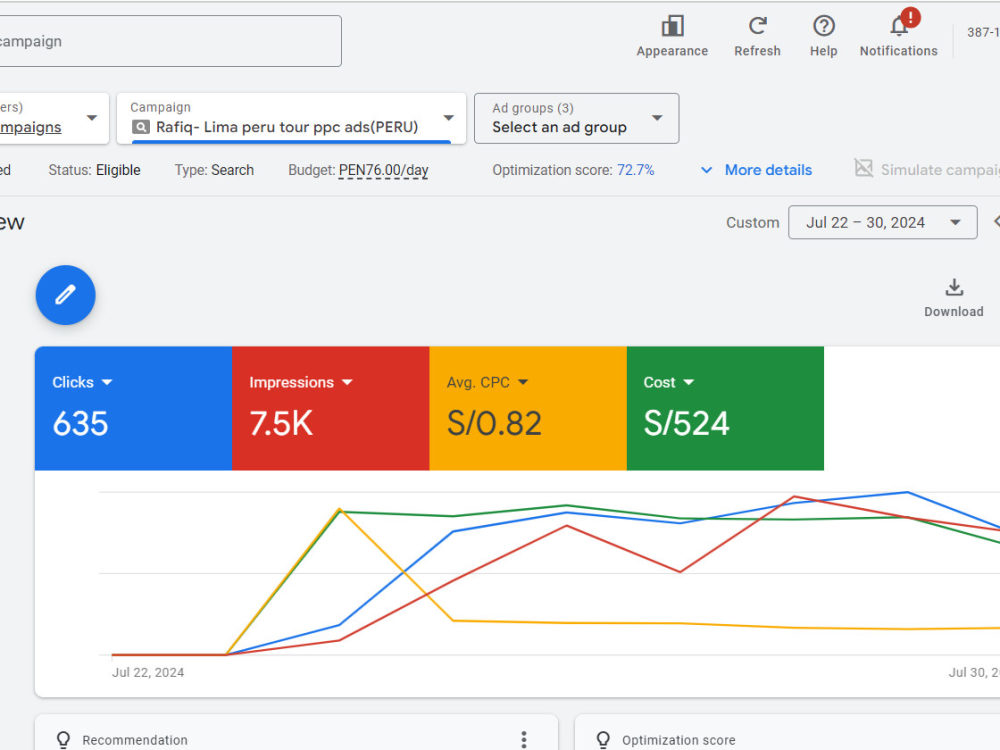The height and width of the screenshot is (750, 1000).
Task: Click the Type: Search text
Action: [214, 170]
